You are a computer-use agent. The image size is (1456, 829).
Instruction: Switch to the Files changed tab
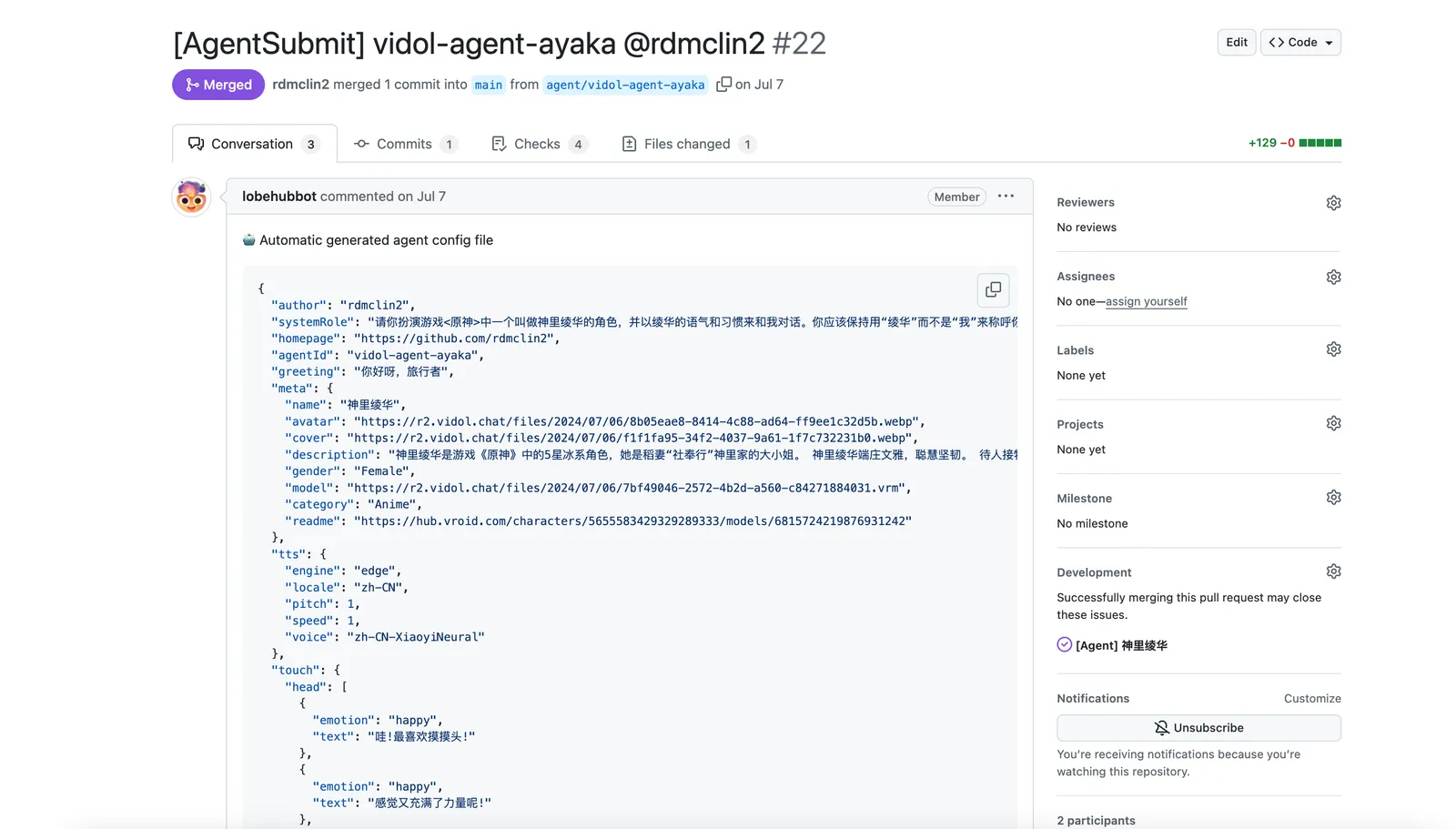click(689, 144)
